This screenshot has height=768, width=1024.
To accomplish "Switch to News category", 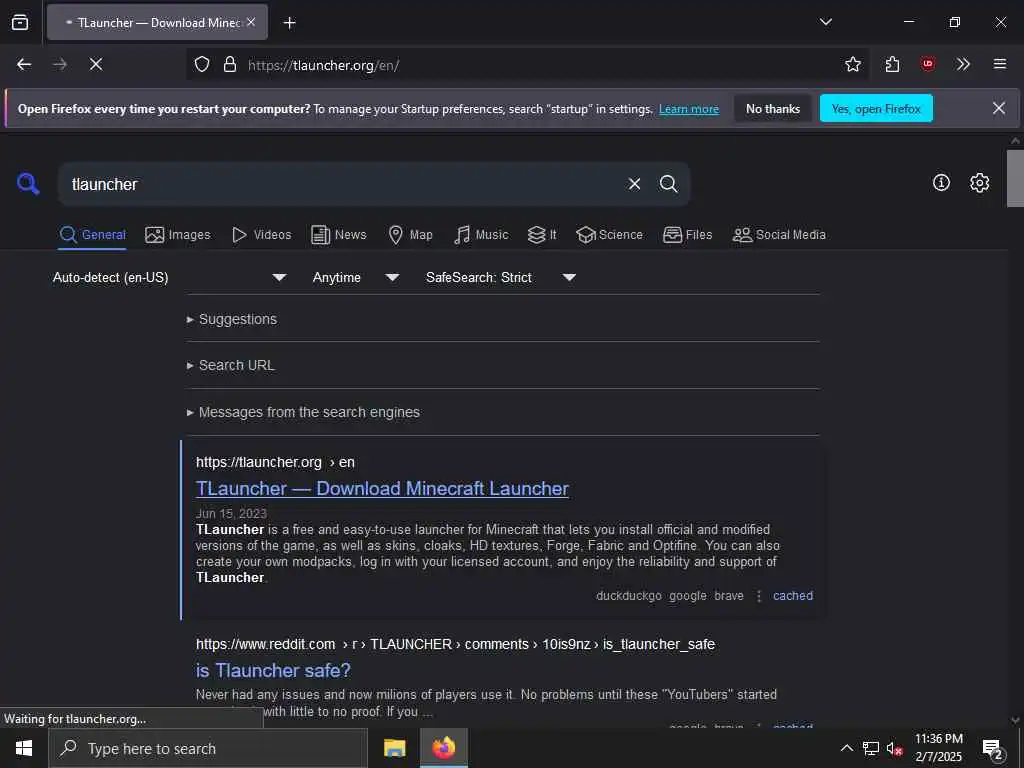I will pyautogui.click(x=338, y=235).
